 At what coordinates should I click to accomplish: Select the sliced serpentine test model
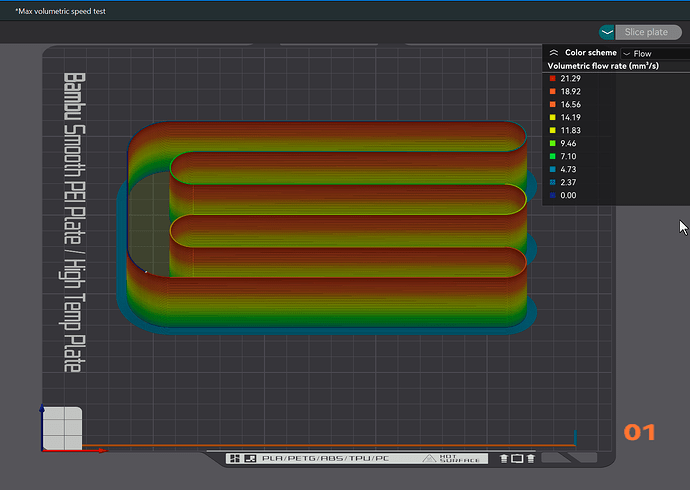pos(327,227)
